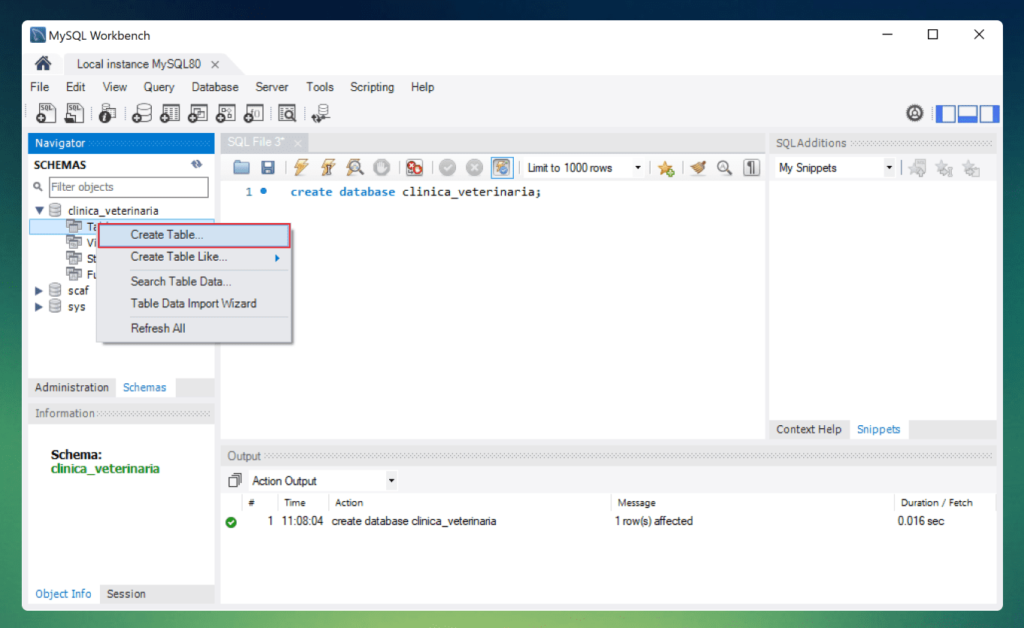Image resolution: width=1024 pixels, height=628 pixels.
Task: Open the Server menu
Action: (272, 87)
